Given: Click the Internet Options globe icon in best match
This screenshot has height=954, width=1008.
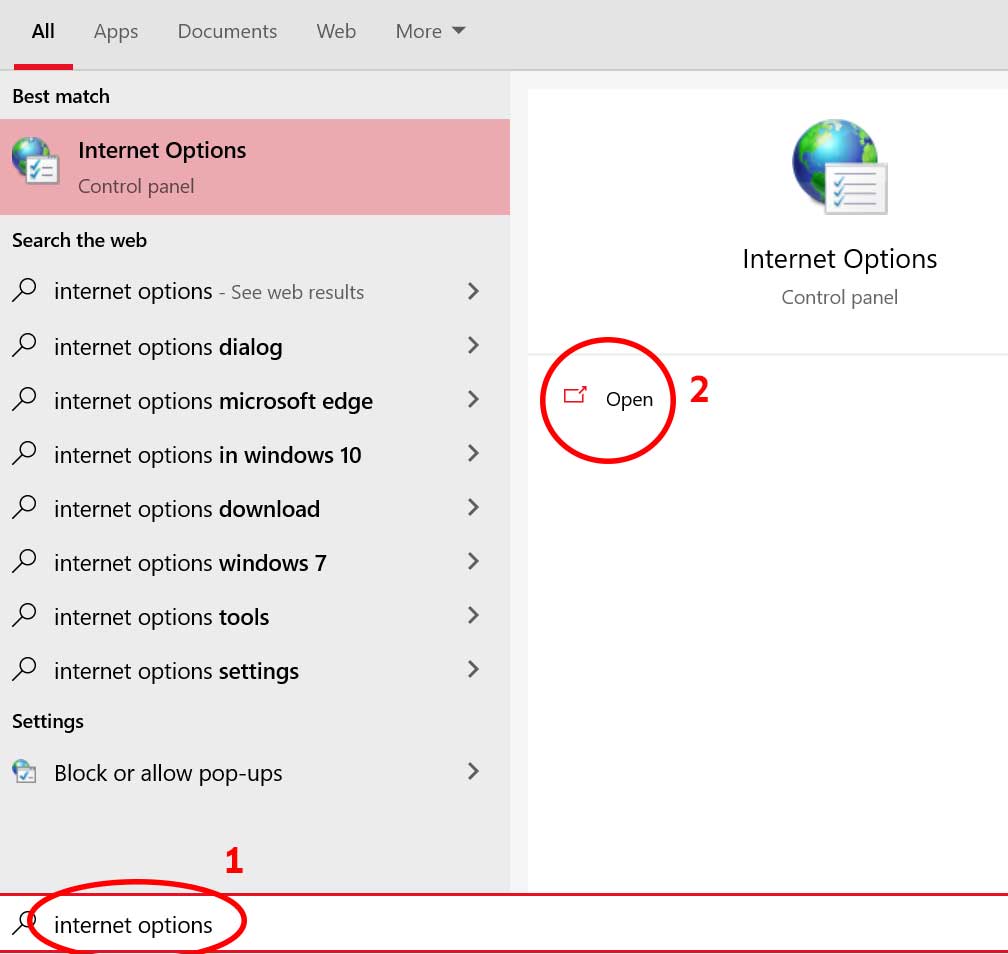Looking at the screenshot, I should 35,161.
